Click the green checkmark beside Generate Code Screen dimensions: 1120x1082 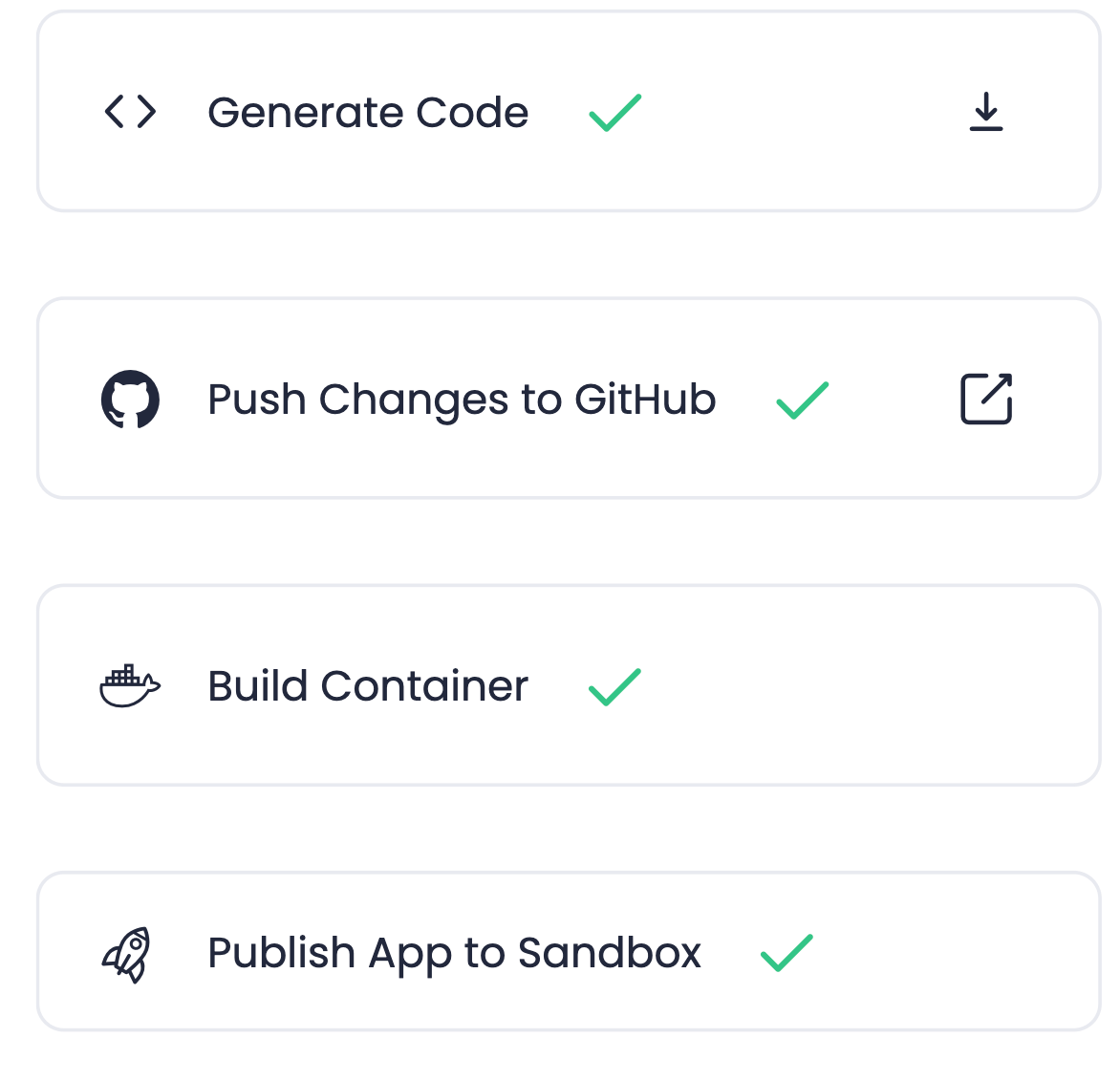click(614, 113)
